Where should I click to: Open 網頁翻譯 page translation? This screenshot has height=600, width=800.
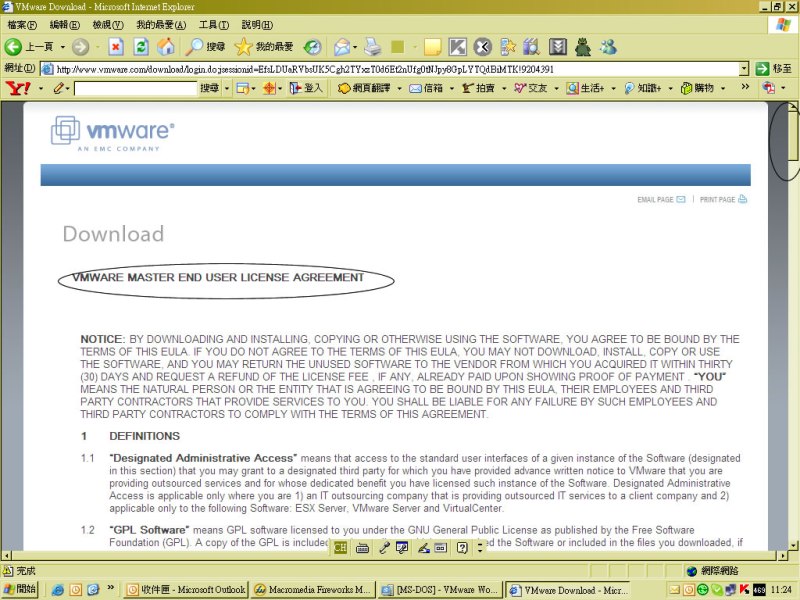click(365, 88)
